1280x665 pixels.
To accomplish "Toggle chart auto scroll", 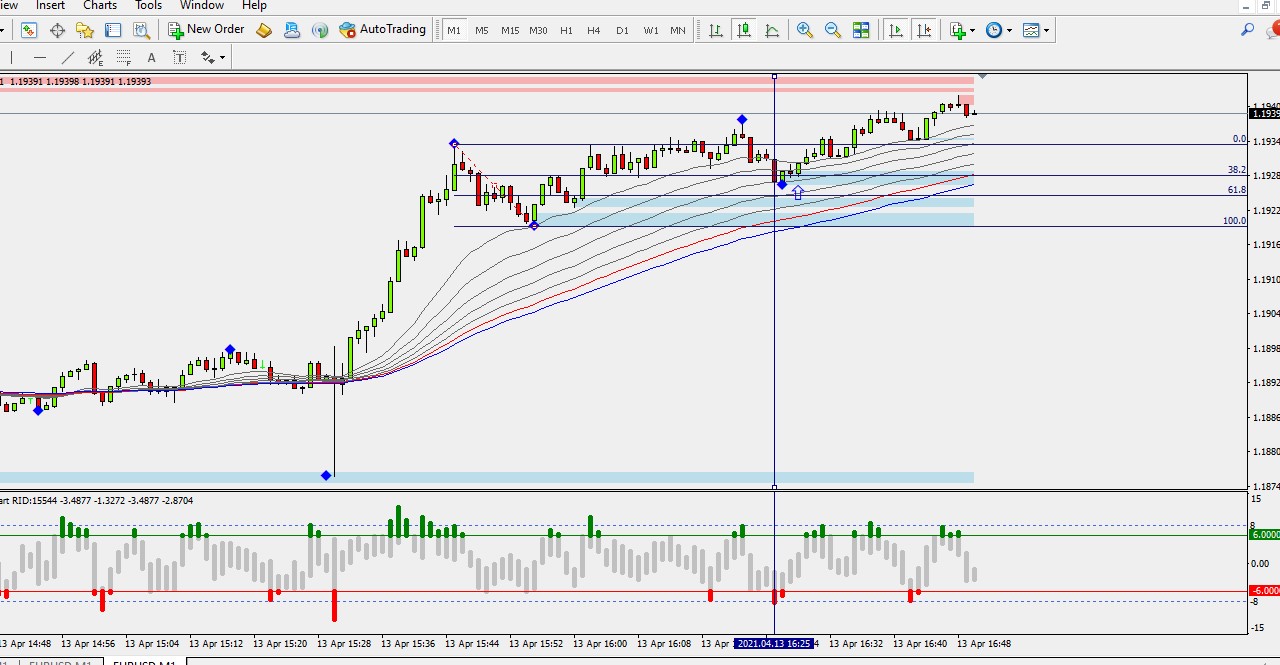I will 896,30.
